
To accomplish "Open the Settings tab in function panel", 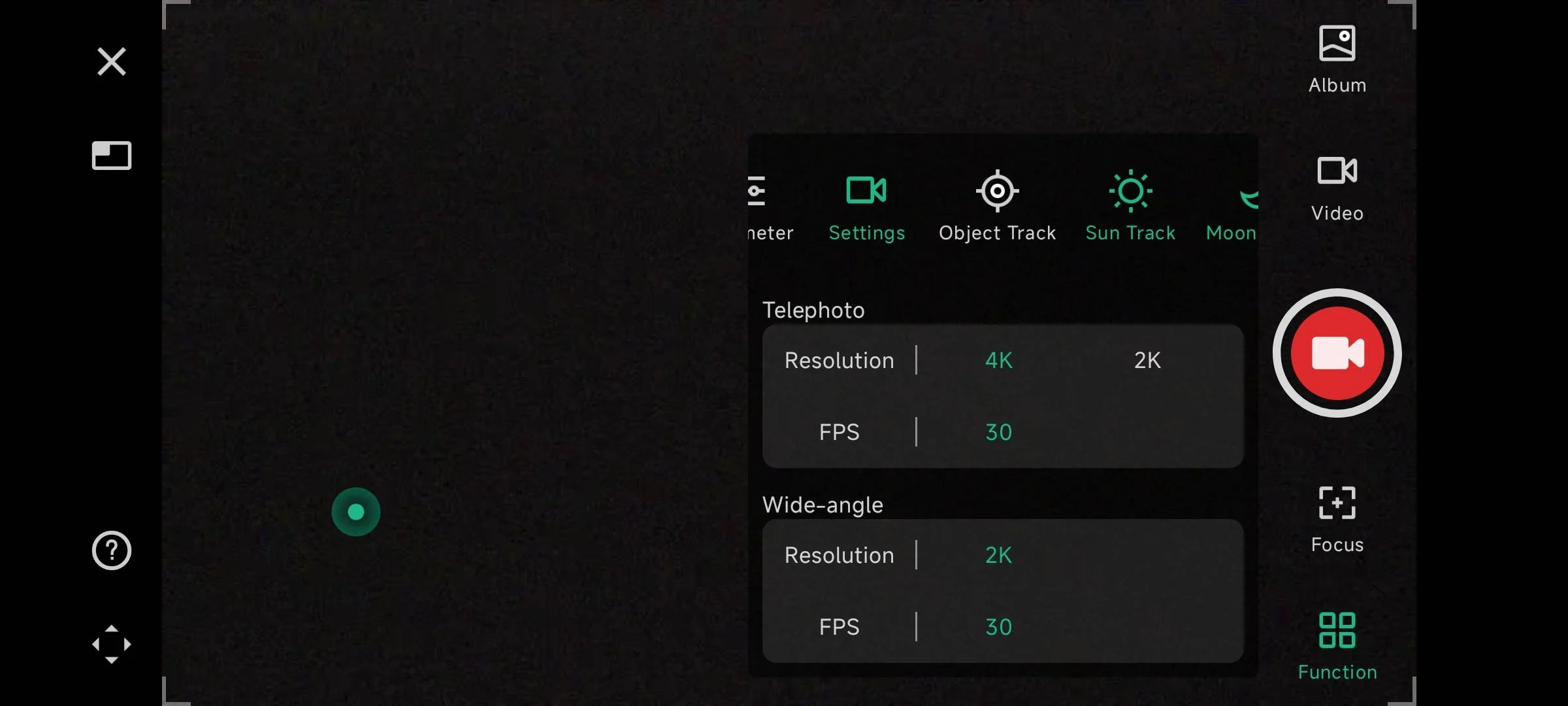I will click(866, 207).
